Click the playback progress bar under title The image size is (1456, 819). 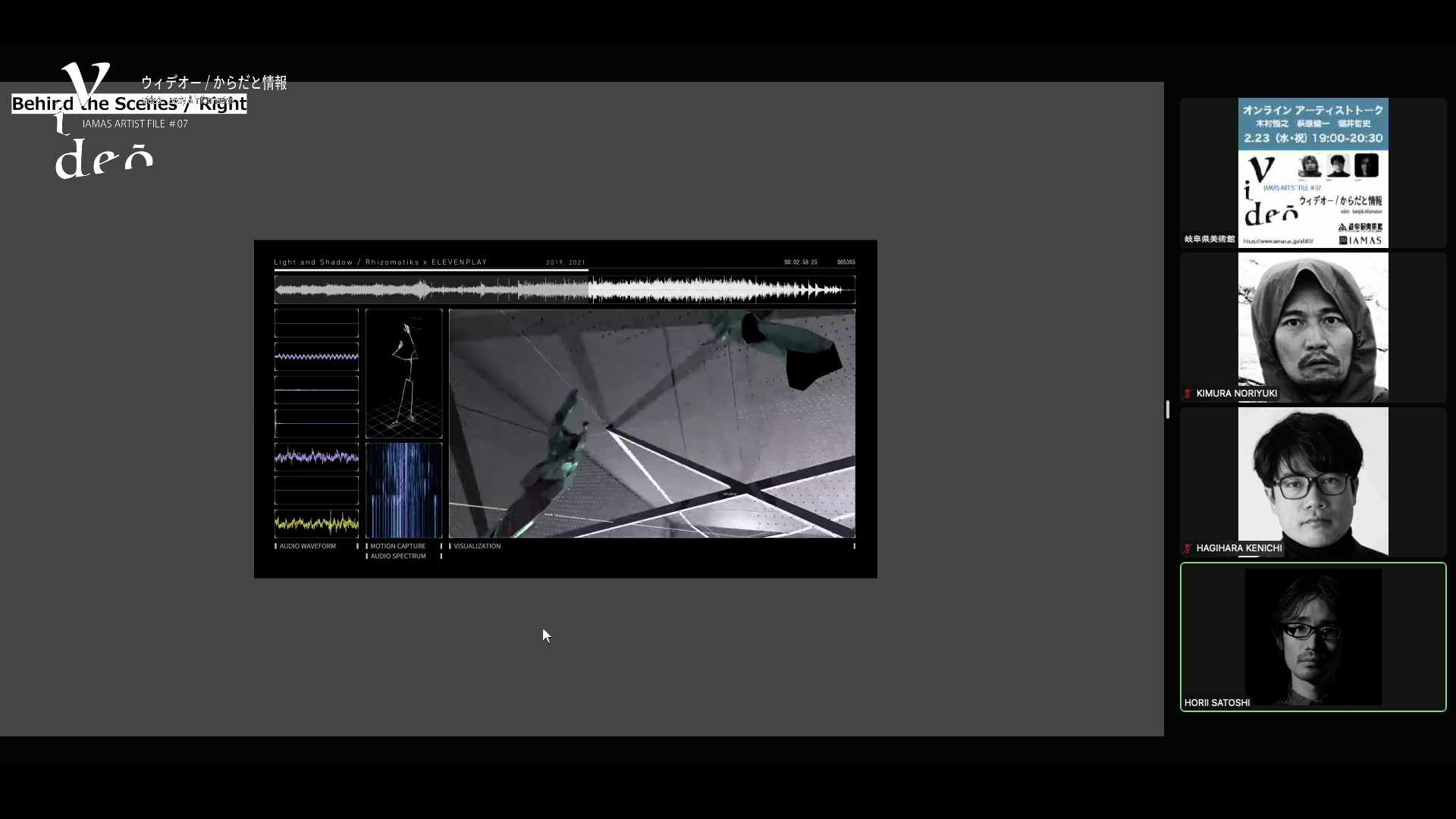565,270
